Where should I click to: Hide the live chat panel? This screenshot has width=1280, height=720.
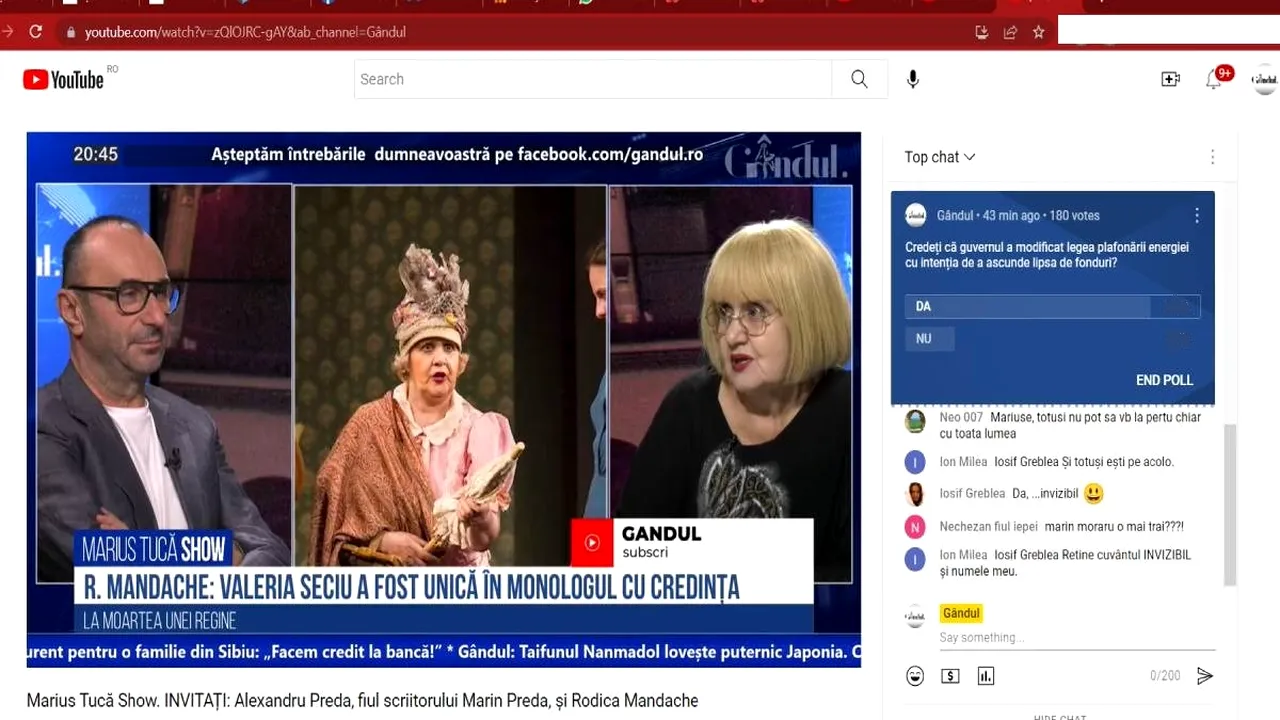(1058, 716)
